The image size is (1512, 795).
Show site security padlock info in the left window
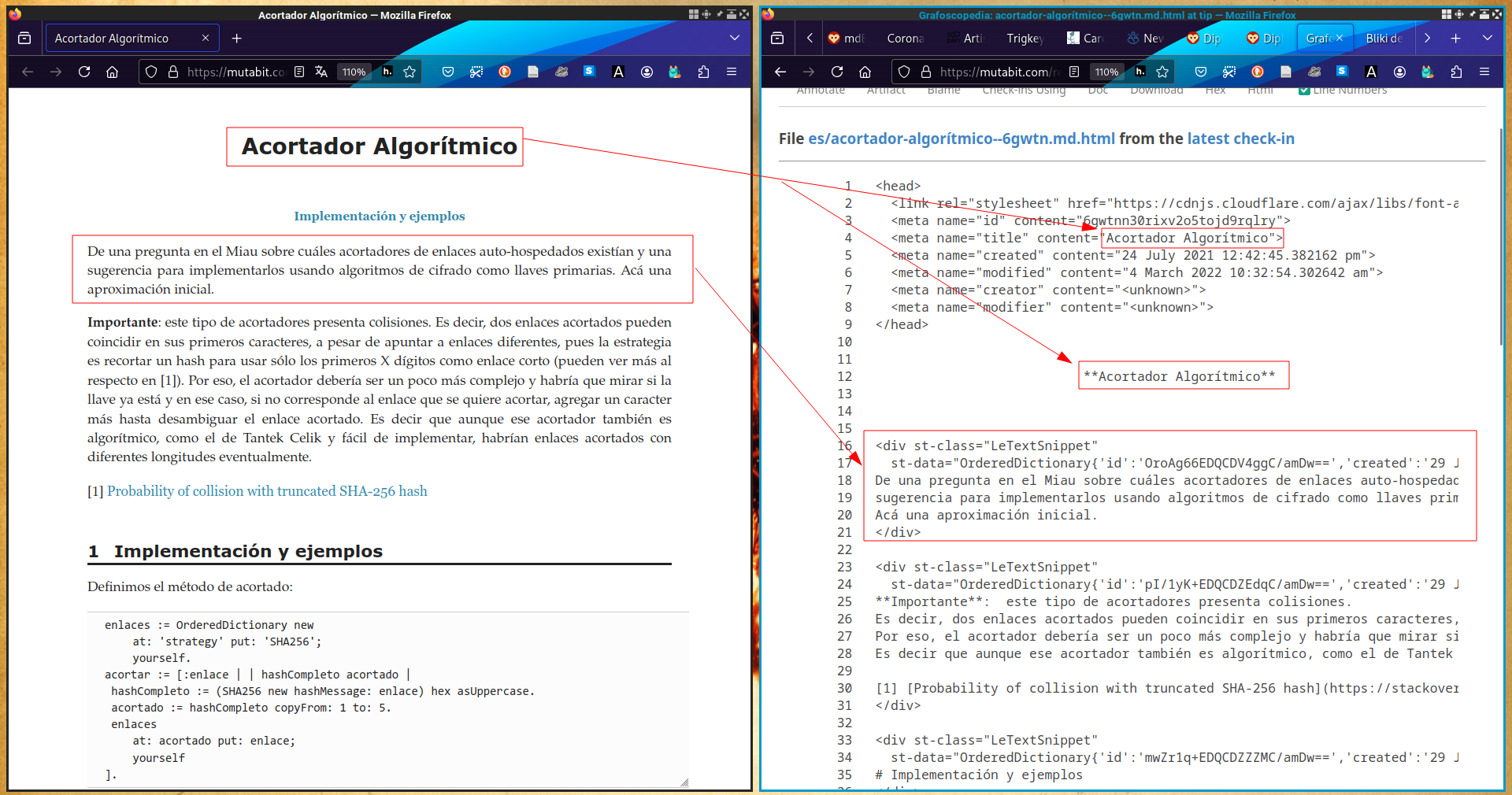click(x=173, y=72)
